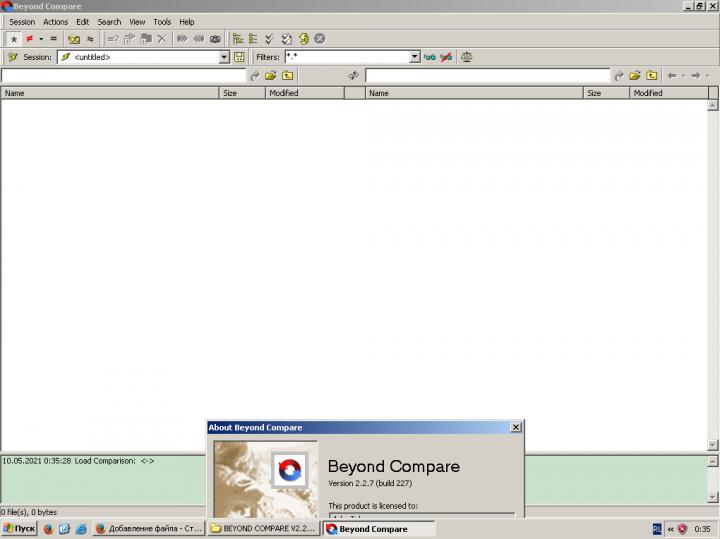This screenshot has width=720, height=539.
Task: Click the Comparison Control scales icon
Action: [x=467, y=57]
